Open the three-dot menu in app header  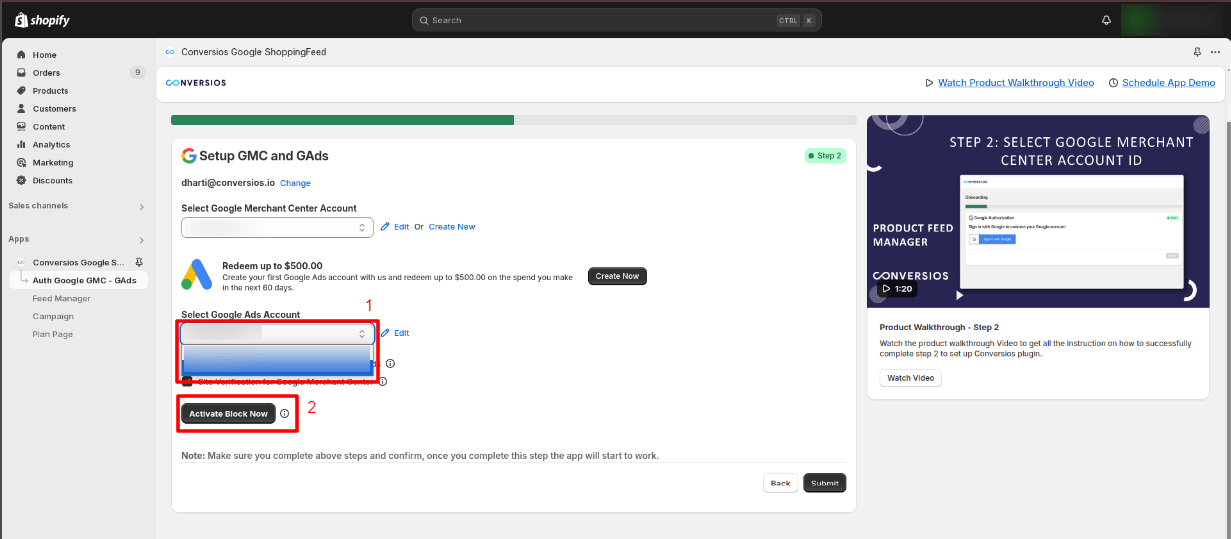coord(1215,52)
